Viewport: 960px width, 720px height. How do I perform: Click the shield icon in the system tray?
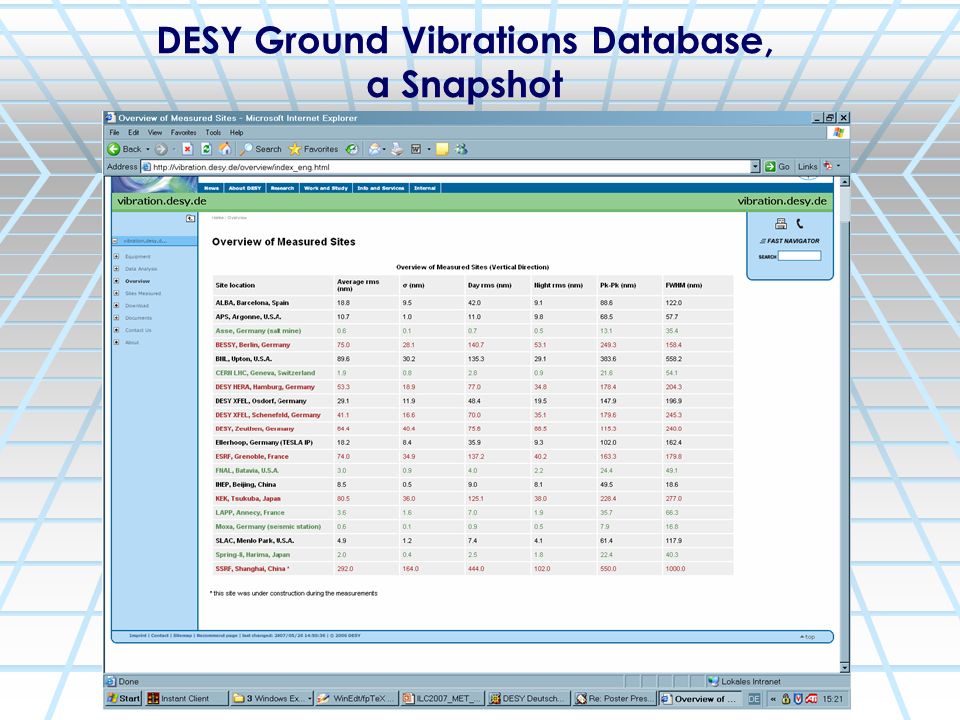[798, 699]
